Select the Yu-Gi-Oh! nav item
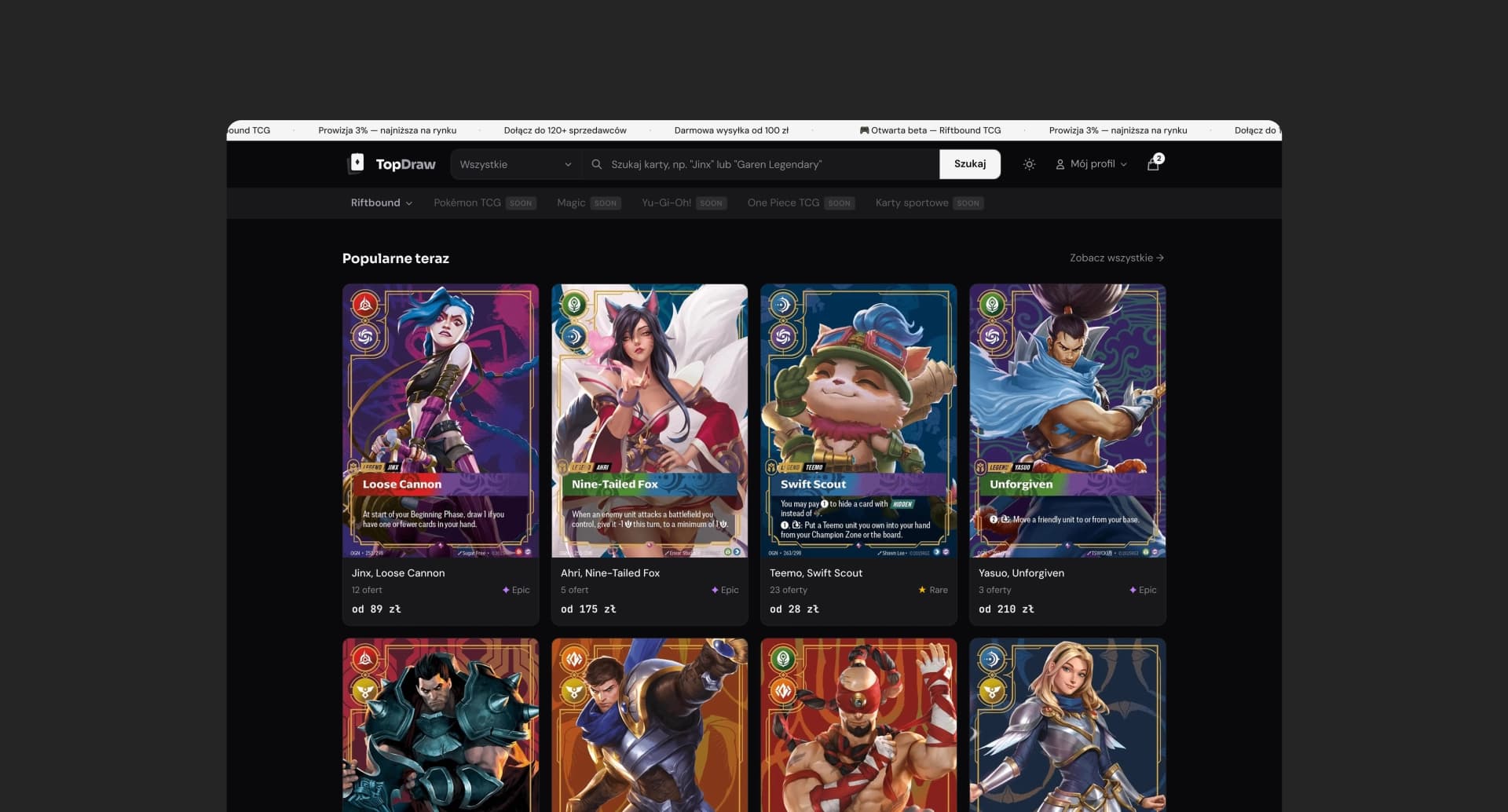This screenshot has height=812, width=1508. click(x=666, y=203)
